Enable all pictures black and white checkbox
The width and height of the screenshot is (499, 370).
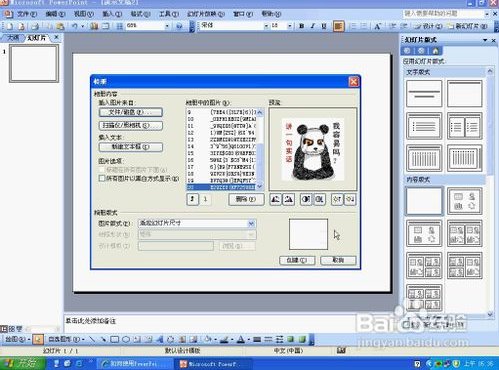[x=102, y=178]
